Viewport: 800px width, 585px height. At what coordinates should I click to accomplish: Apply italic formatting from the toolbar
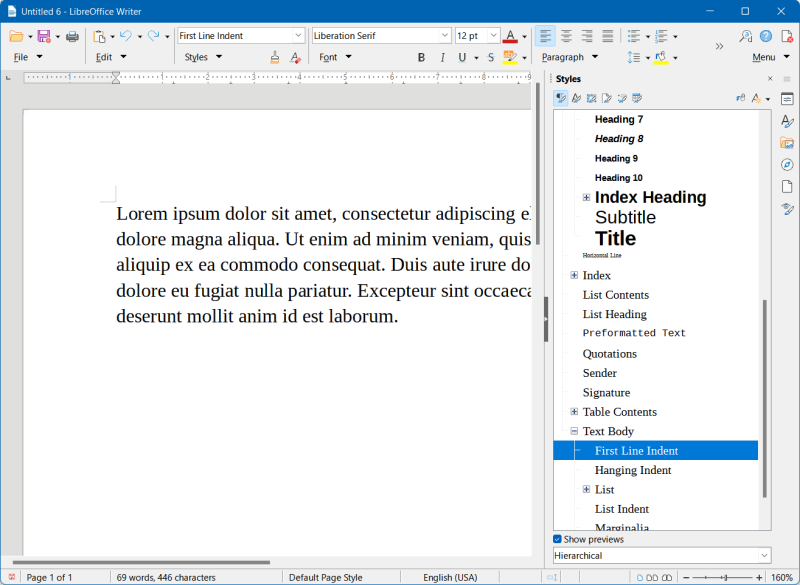tap(442, 57)
